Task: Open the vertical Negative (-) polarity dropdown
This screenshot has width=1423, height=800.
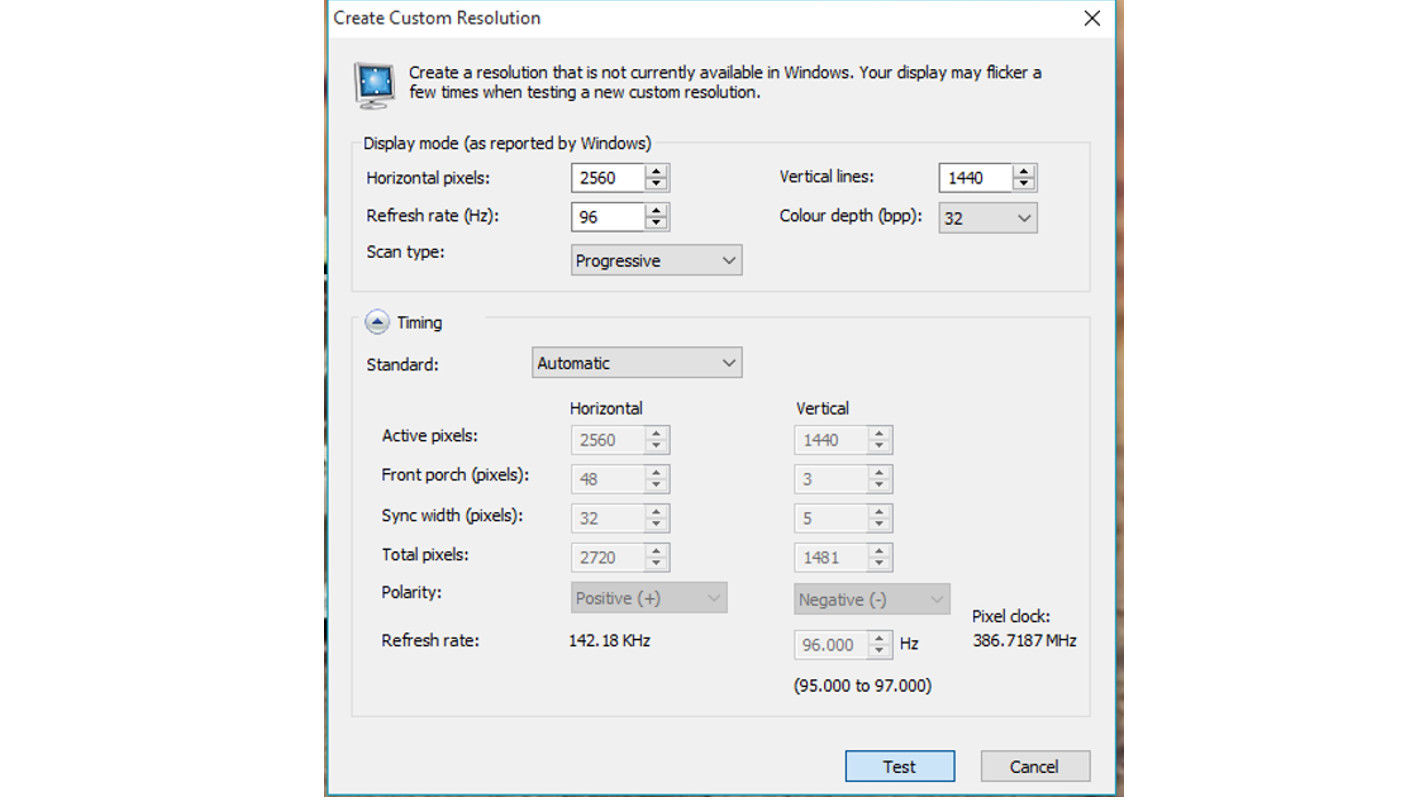Action: tap(871, 599)
